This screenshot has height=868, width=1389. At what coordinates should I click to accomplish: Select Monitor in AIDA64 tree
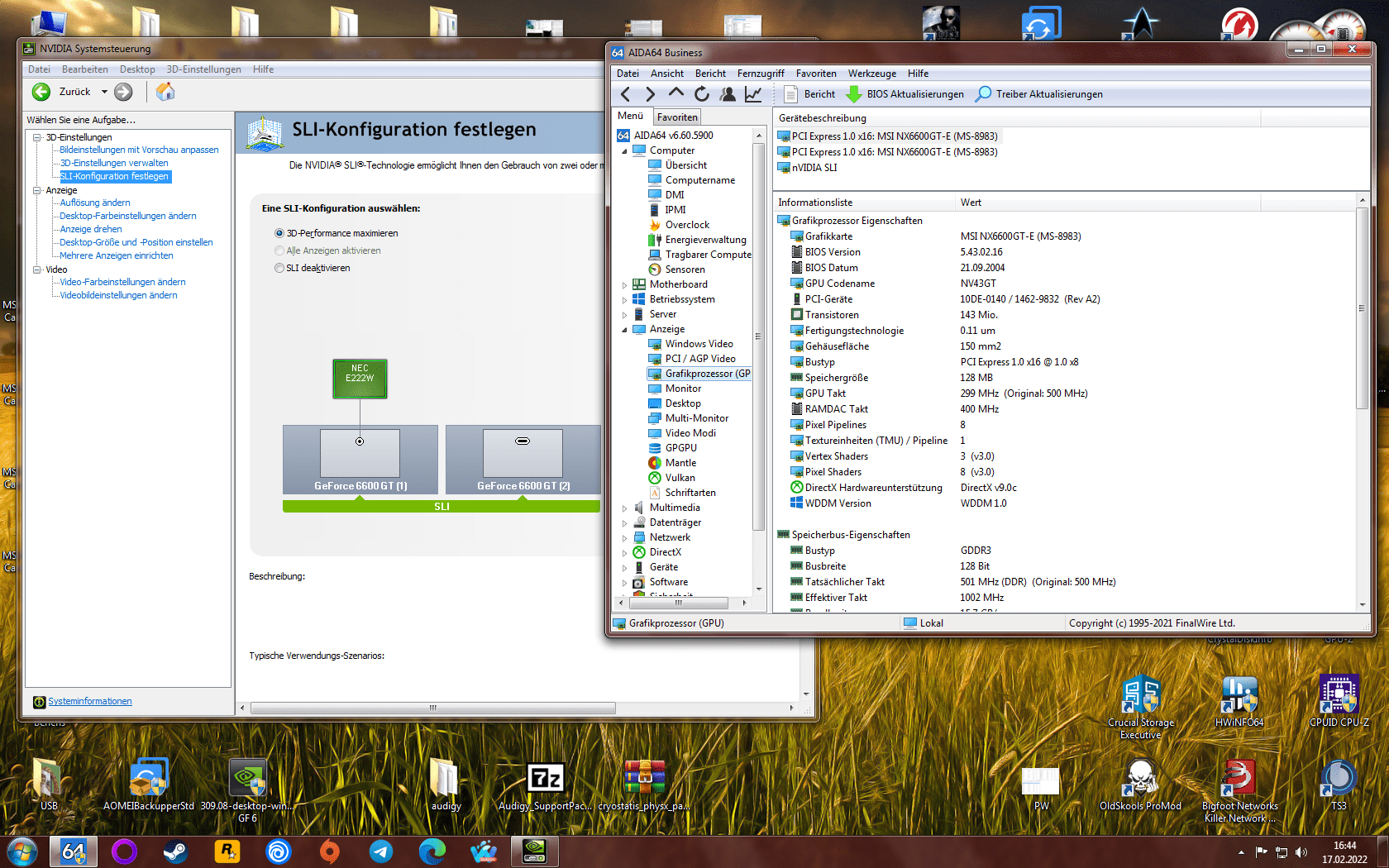(683, 389)
